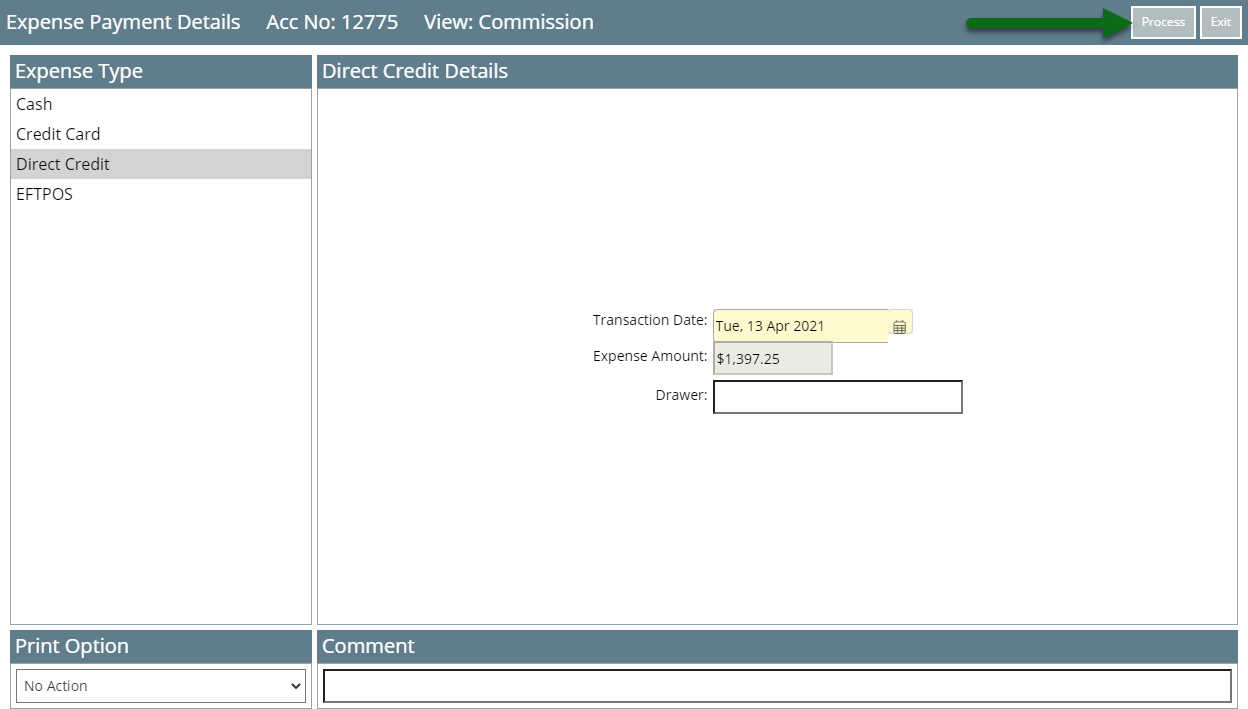
Task: Click the Exit button
Action: point(1220,22)
